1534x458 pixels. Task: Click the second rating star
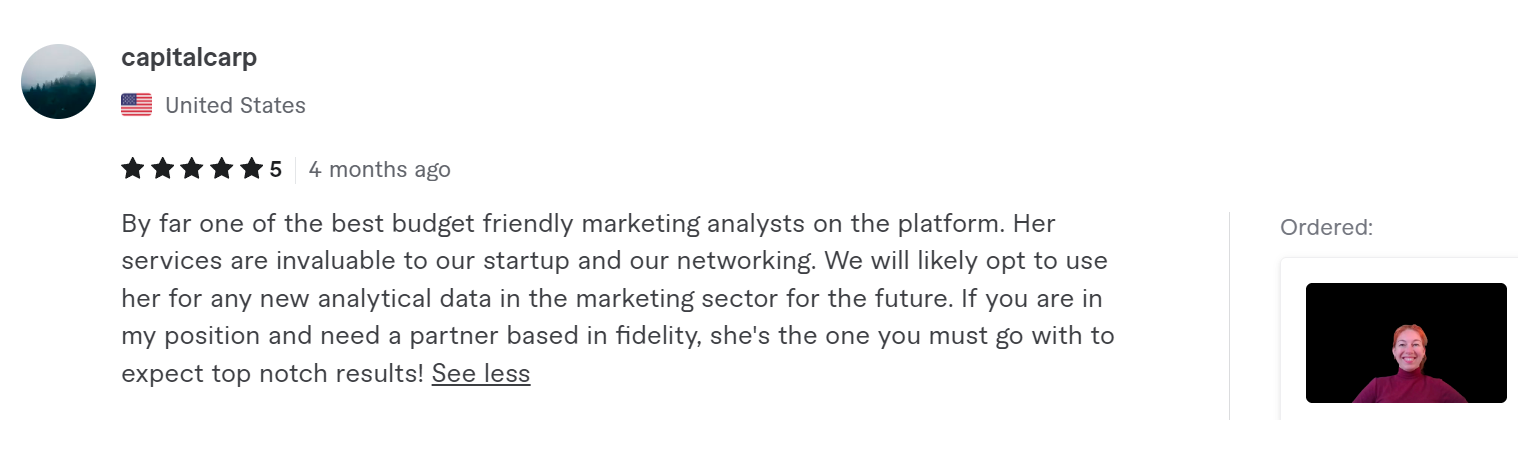tap(162, 169)
